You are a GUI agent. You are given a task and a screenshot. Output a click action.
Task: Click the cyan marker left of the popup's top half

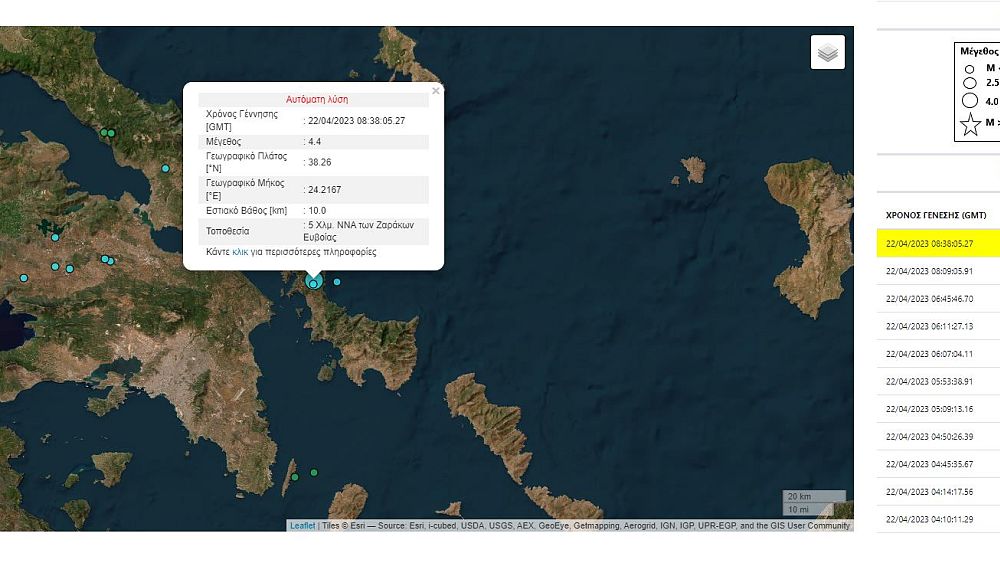(166, 169)
